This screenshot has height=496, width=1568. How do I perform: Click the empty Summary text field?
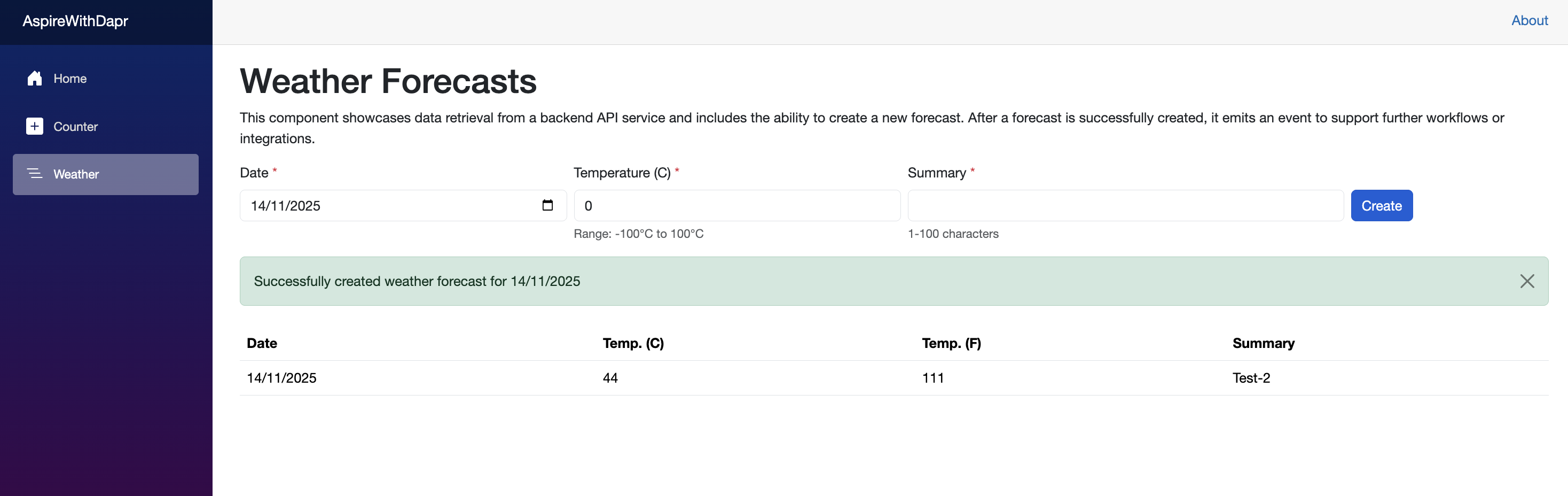tap(1125, 206)
